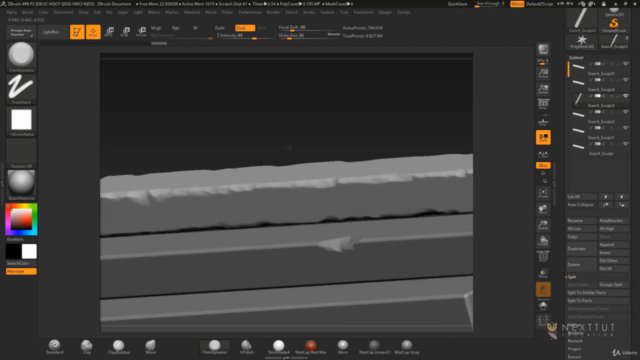
Task: Adjust the Focal Shift slider
Action: (x=308, y=28)
